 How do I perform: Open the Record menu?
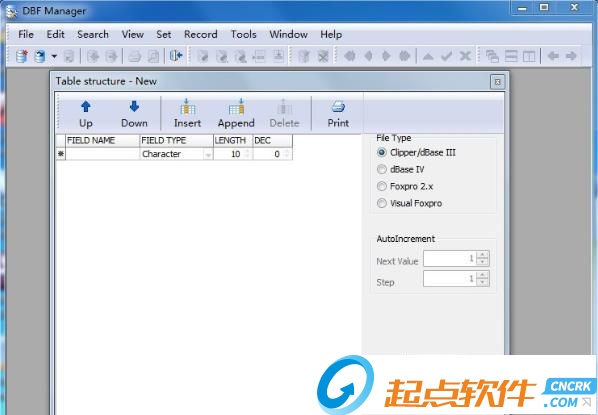pyautogui.click(x=201, y=34)
